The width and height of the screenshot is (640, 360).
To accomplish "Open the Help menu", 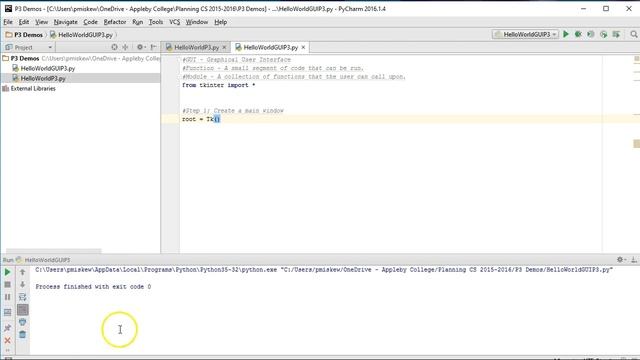I will 220,22.
